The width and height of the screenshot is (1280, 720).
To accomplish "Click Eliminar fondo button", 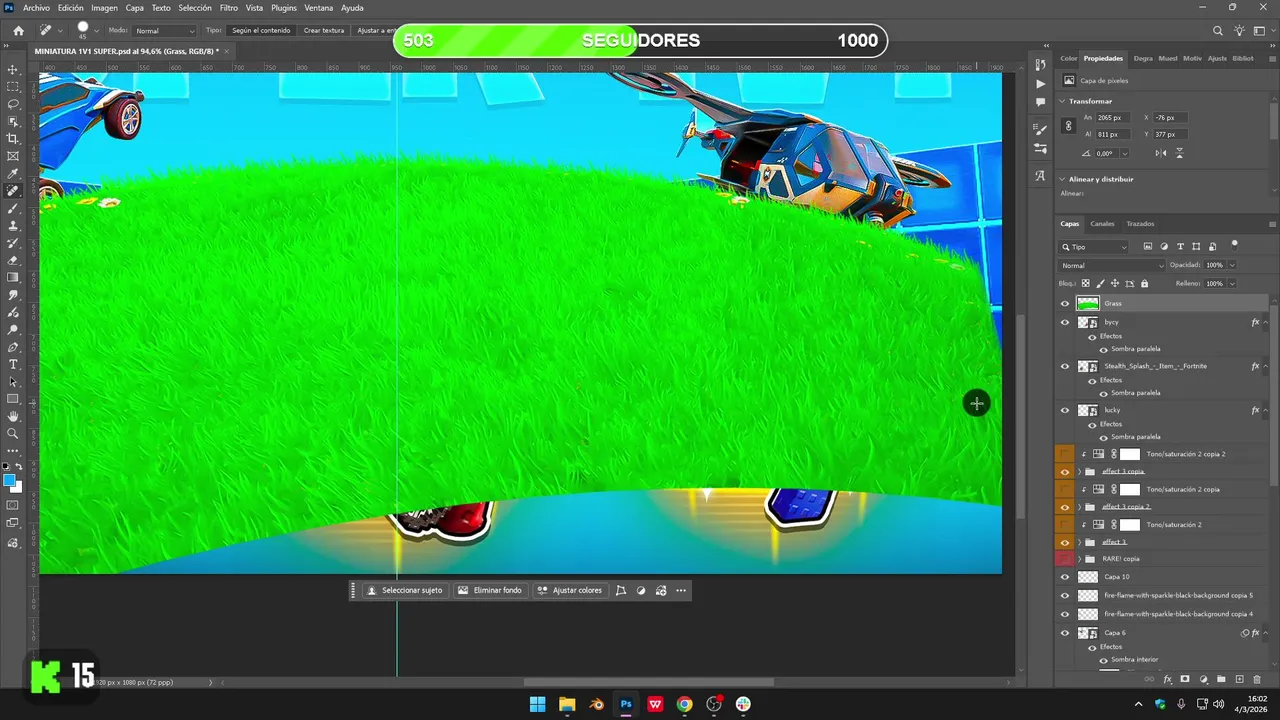I will (490, 590).
